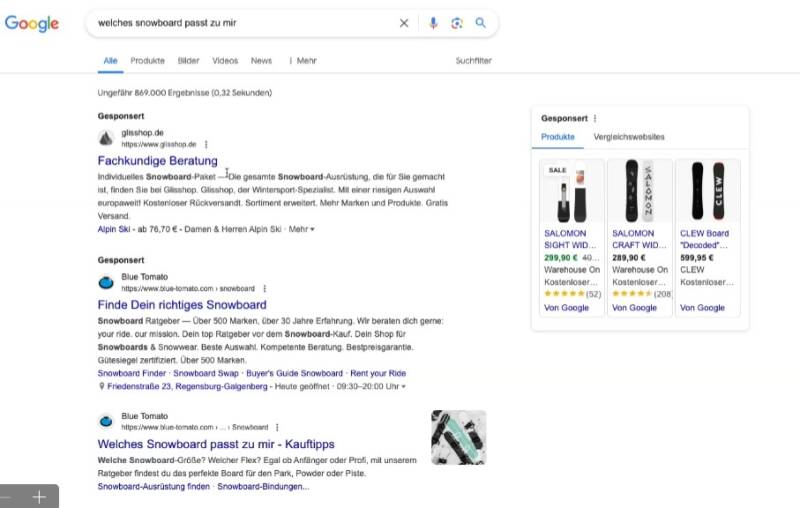Open Welches Snowboard passt zu mir - Kauftipps
The width and height of the screenshot is (800, 508).
[216, 444]
